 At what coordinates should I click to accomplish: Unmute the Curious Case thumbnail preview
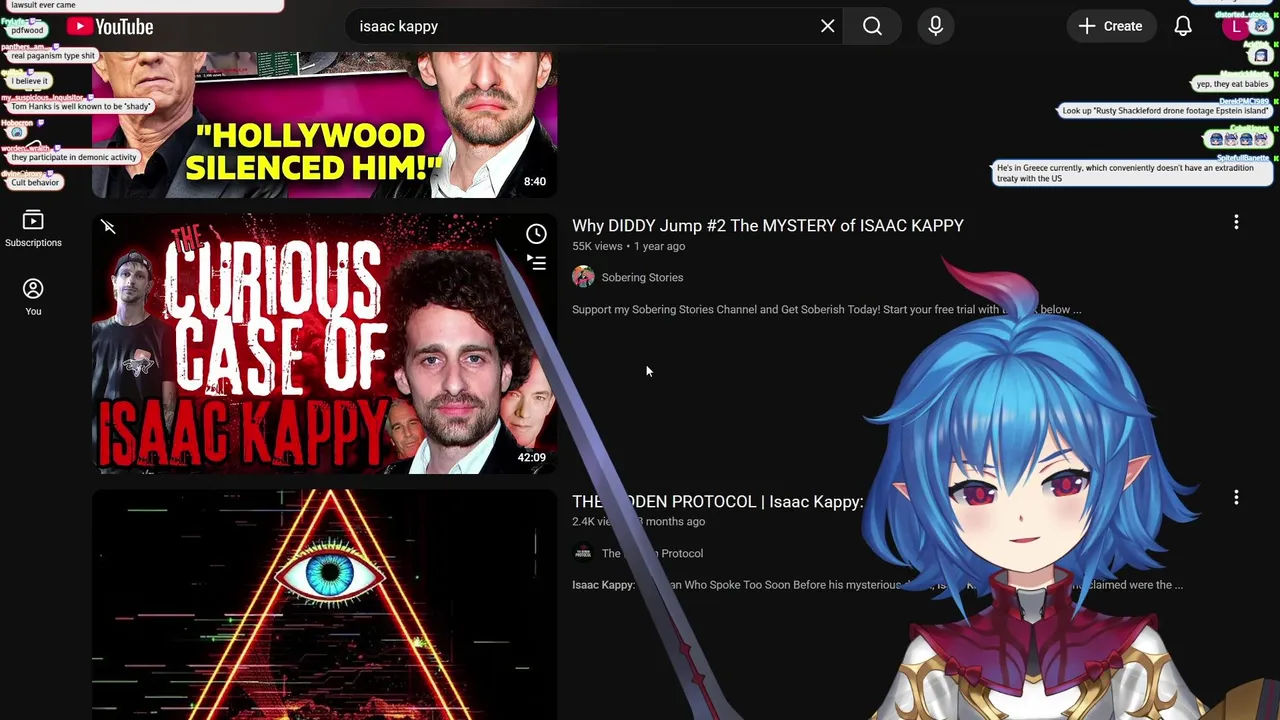click(109, 227)
